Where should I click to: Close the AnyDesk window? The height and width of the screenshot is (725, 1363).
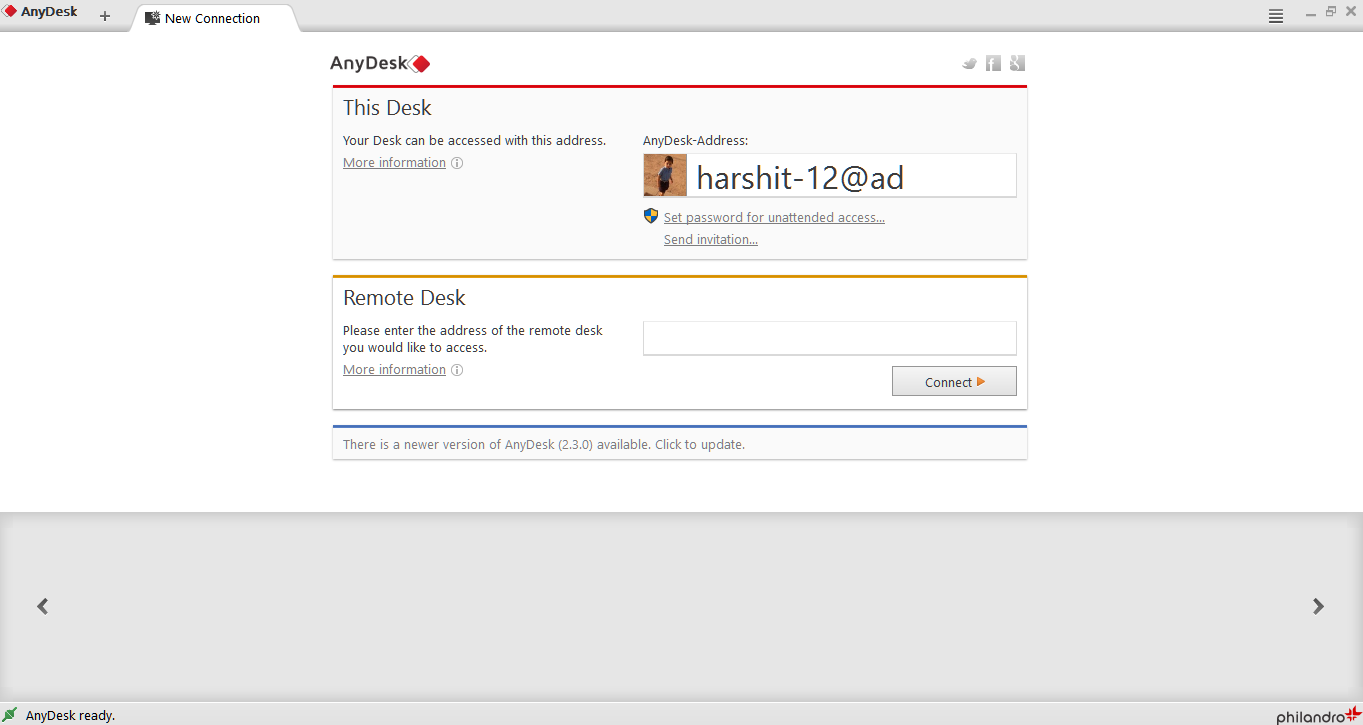pos(1351,12)
